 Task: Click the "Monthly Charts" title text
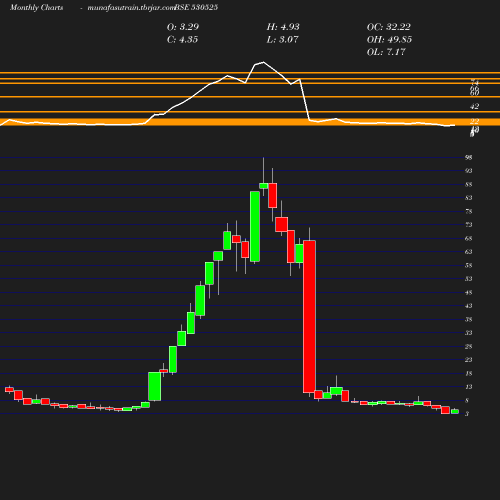coord(36,7)
